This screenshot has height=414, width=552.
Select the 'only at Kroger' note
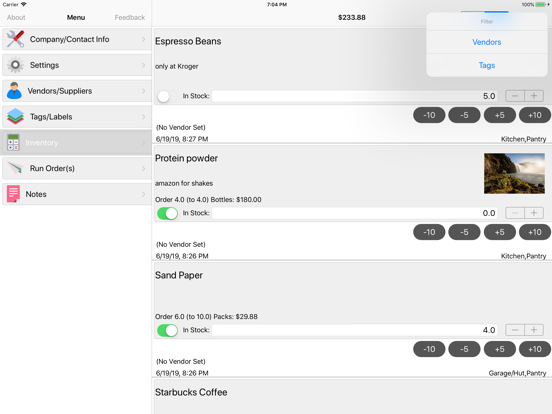click(x=177, y=66)
